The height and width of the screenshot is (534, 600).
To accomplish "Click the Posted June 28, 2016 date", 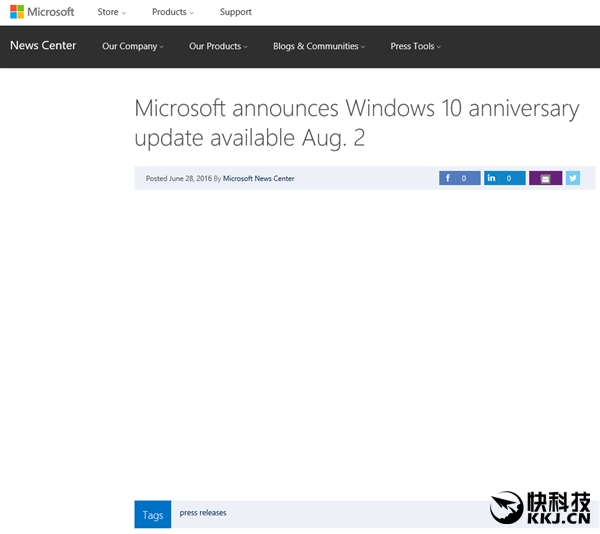I will (x=179, y=178).
